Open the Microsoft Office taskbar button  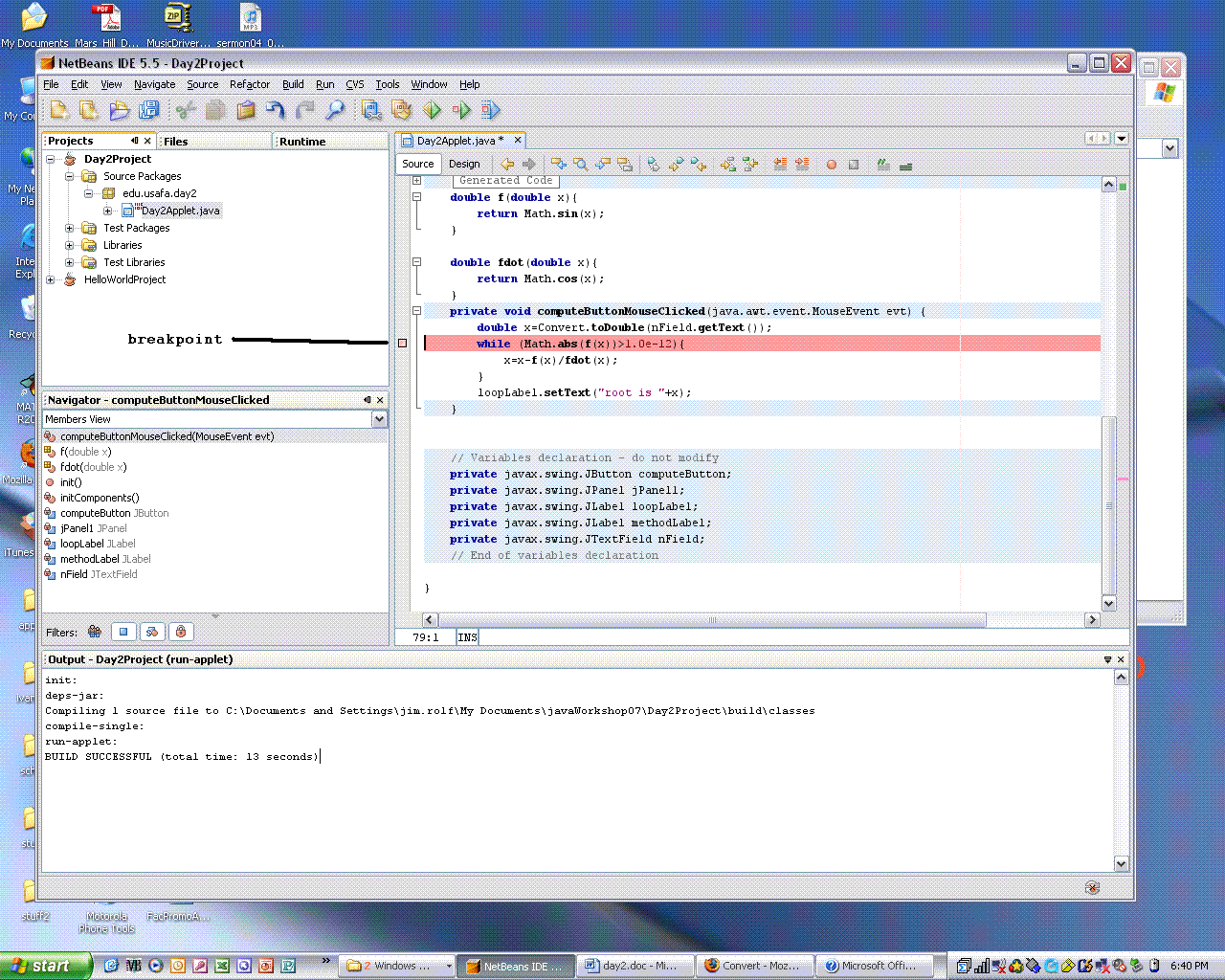pyautogui.click(x=875, y=966)
